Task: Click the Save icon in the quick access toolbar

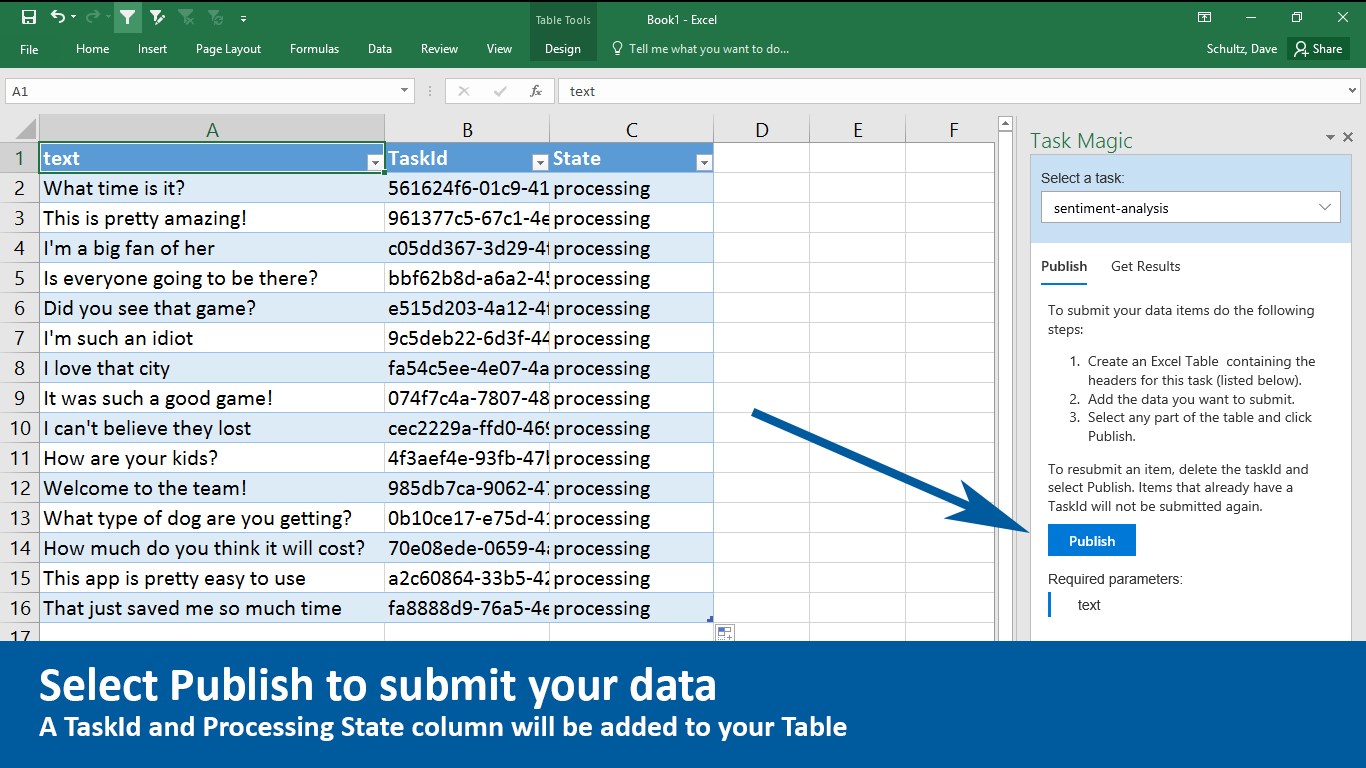Action: (28, 18)
